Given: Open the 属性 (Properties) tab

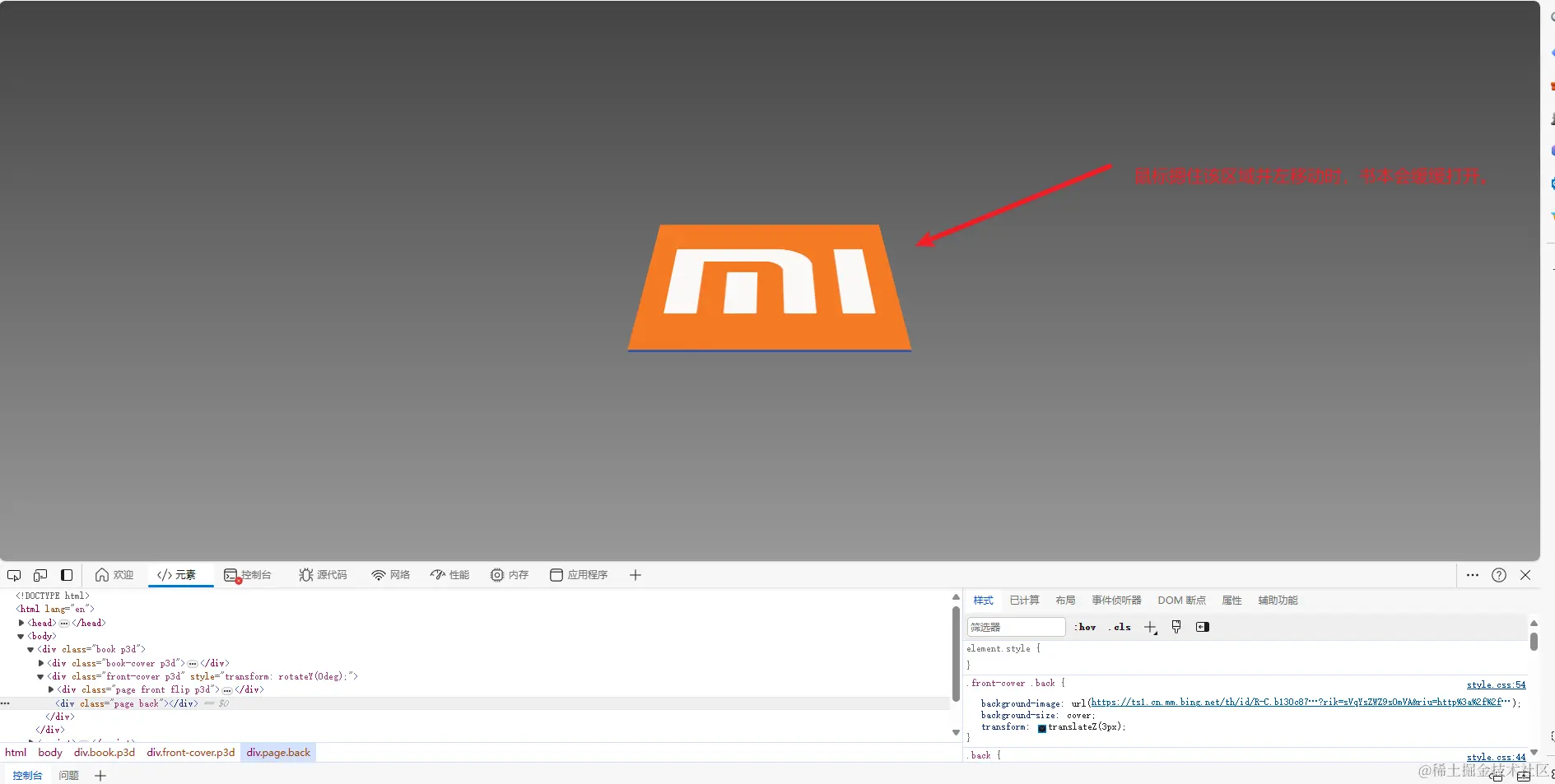Looking at the screenshot, I should click(1231, 601).
